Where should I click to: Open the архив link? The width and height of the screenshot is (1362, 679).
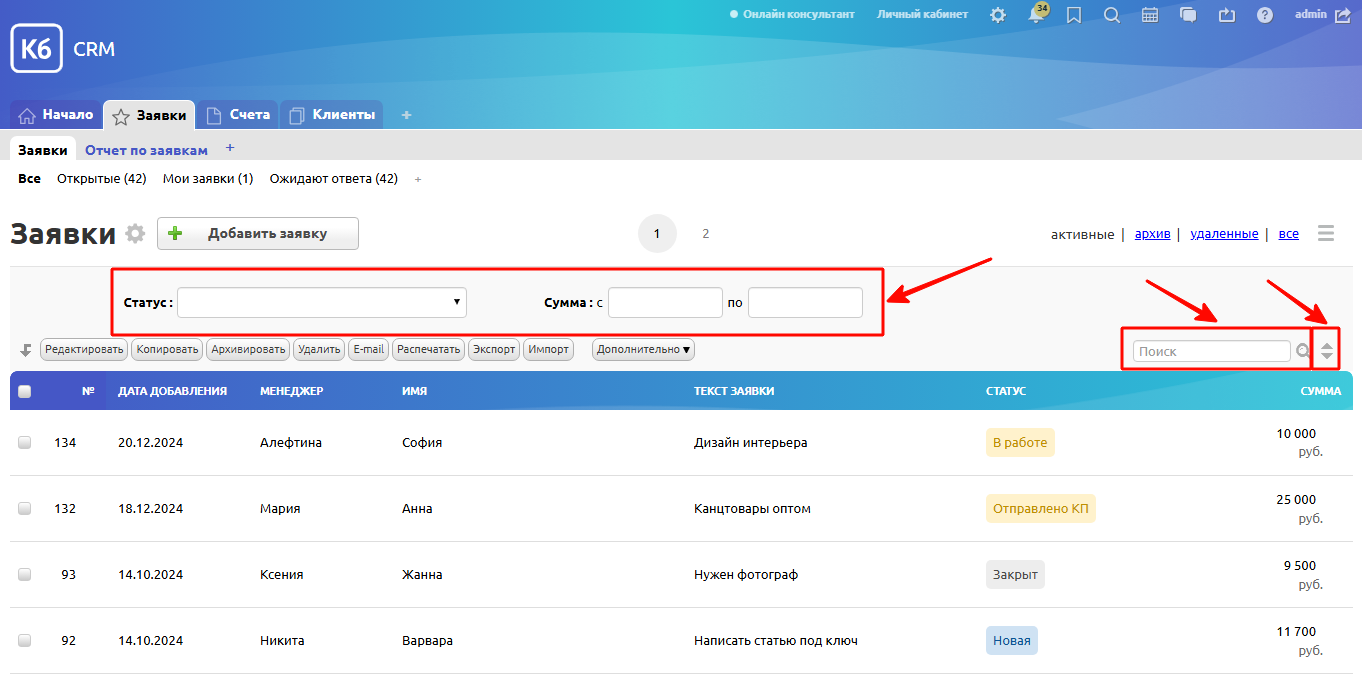(x=1152, y=234)
